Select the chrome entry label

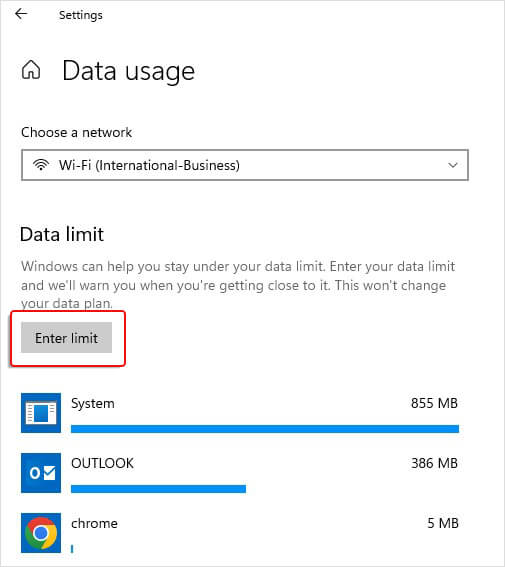(94, 523)
